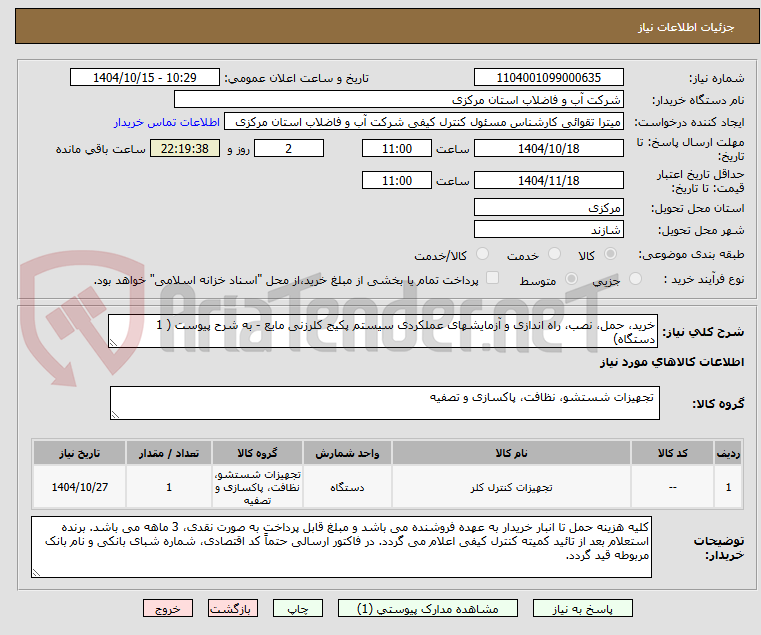The width and height of the screenshot is (761, 635).
Task: Click the response deadline time 11:00 field
Action: coord(397,149)
